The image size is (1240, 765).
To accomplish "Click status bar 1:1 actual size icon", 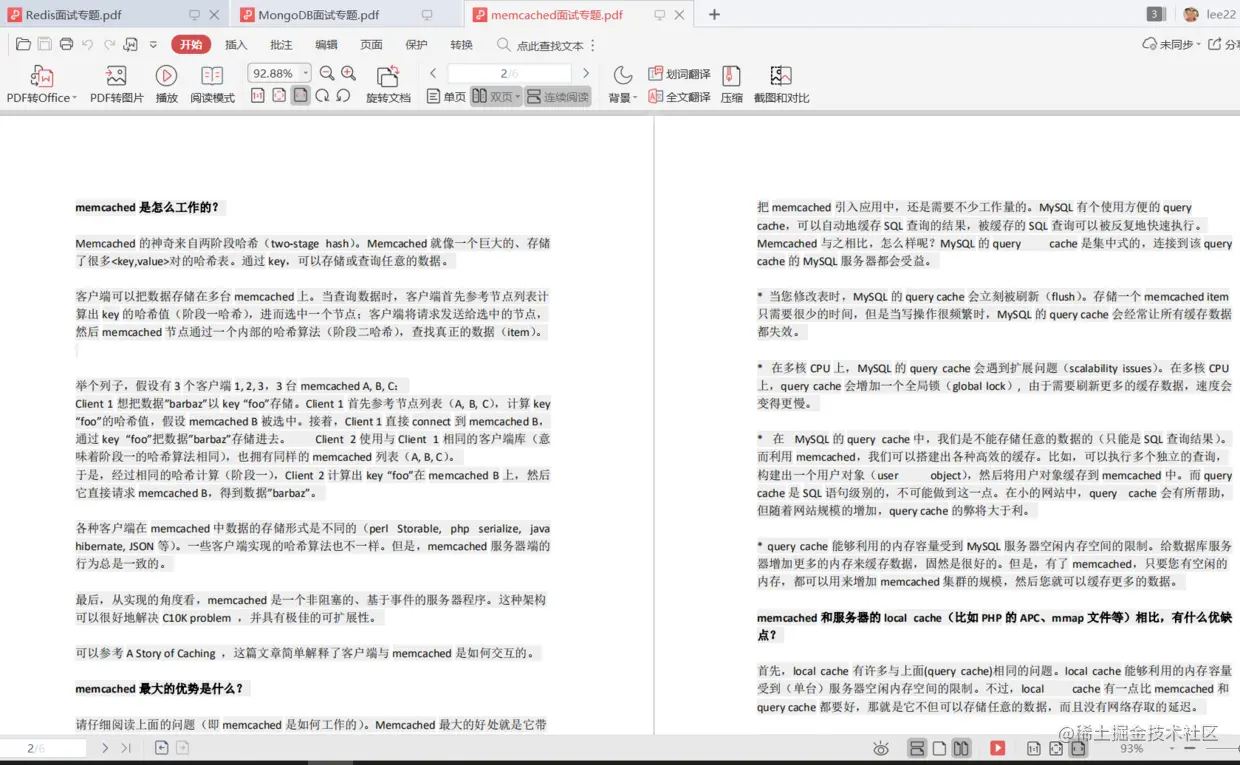I will [1034, 748].
